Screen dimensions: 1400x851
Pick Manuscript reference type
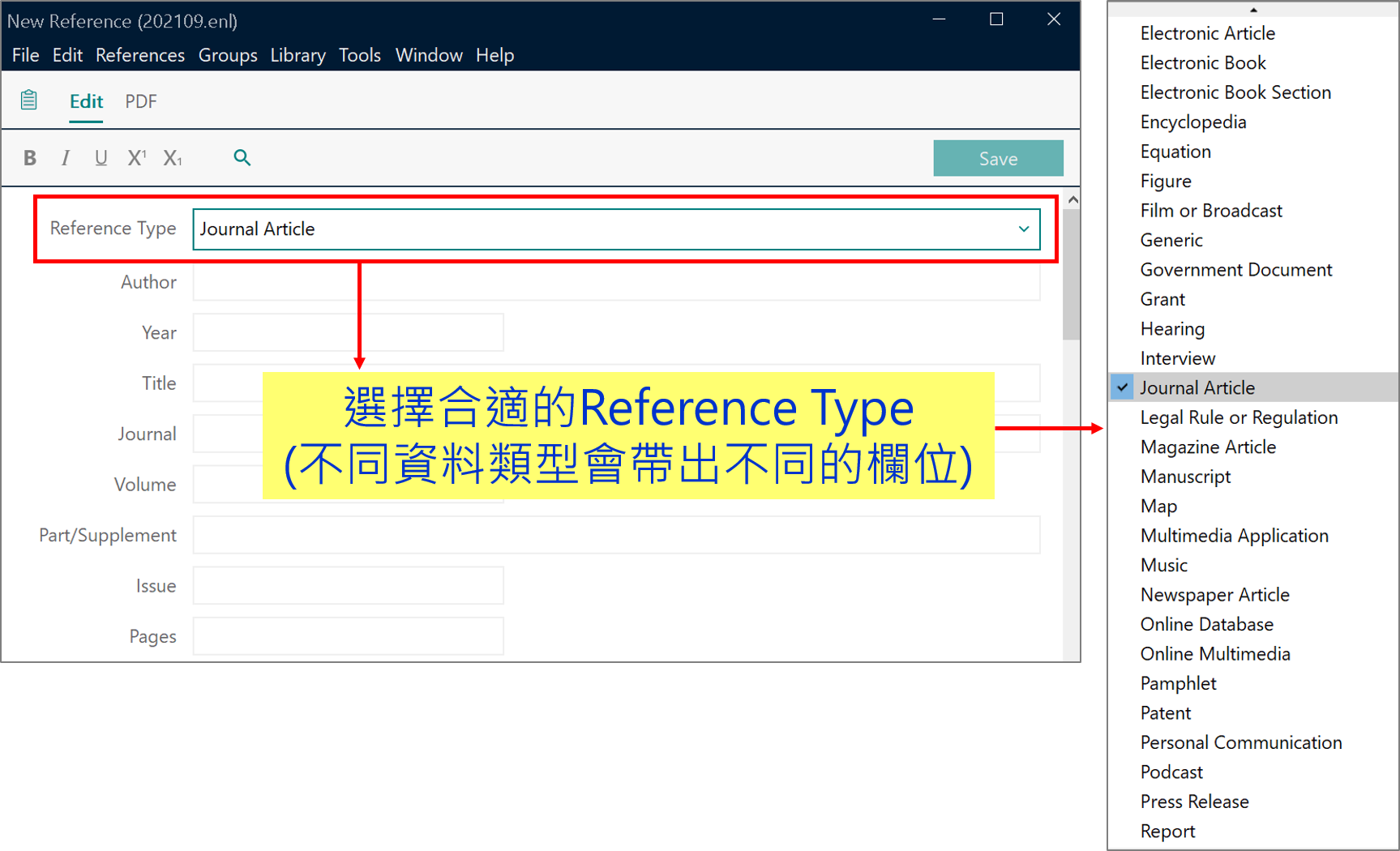(1185, 477)
